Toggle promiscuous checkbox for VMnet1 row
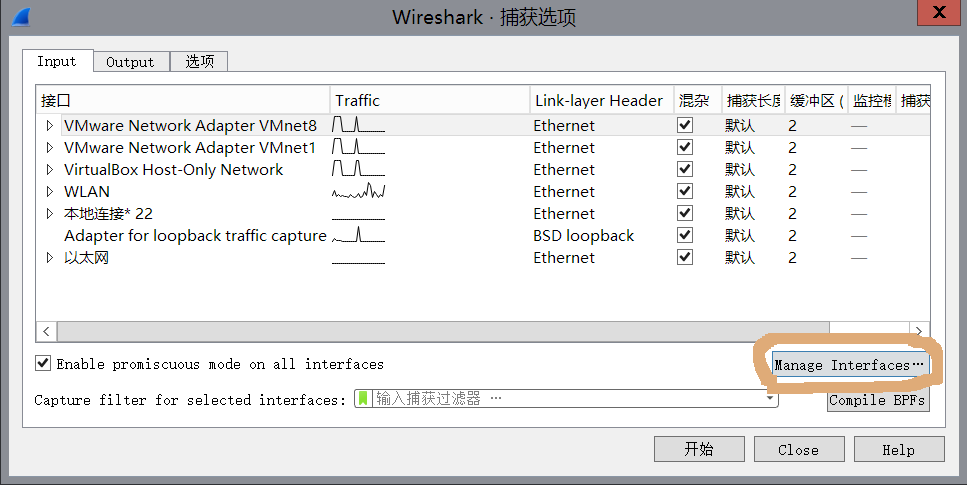The height and width of the screenshot is (486, 967). (685, 147)
